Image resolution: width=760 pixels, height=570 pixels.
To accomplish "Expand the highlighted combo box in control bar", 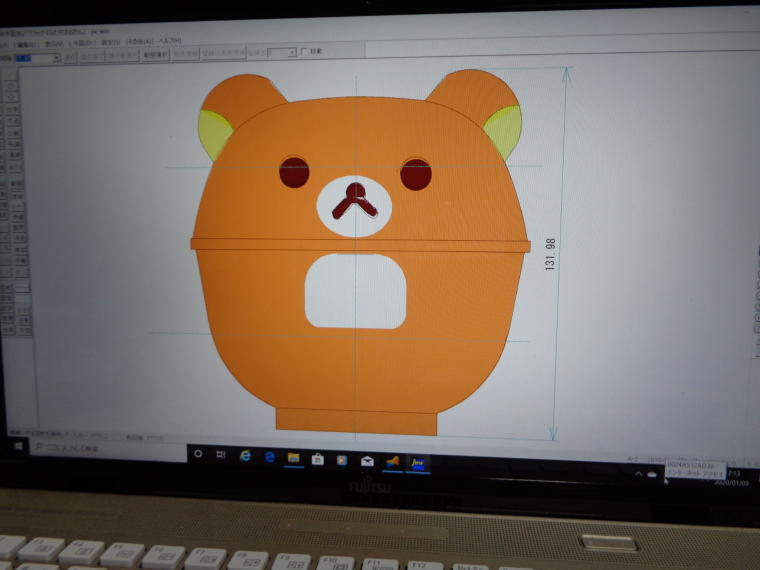I will click(56, 58).
